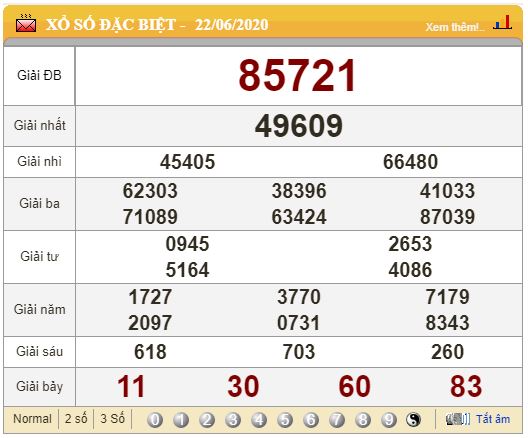Image resolution: width=528 pixels, height=438 pixels.
Task: Select digit 8 filter ball
Action: [363, 420]
